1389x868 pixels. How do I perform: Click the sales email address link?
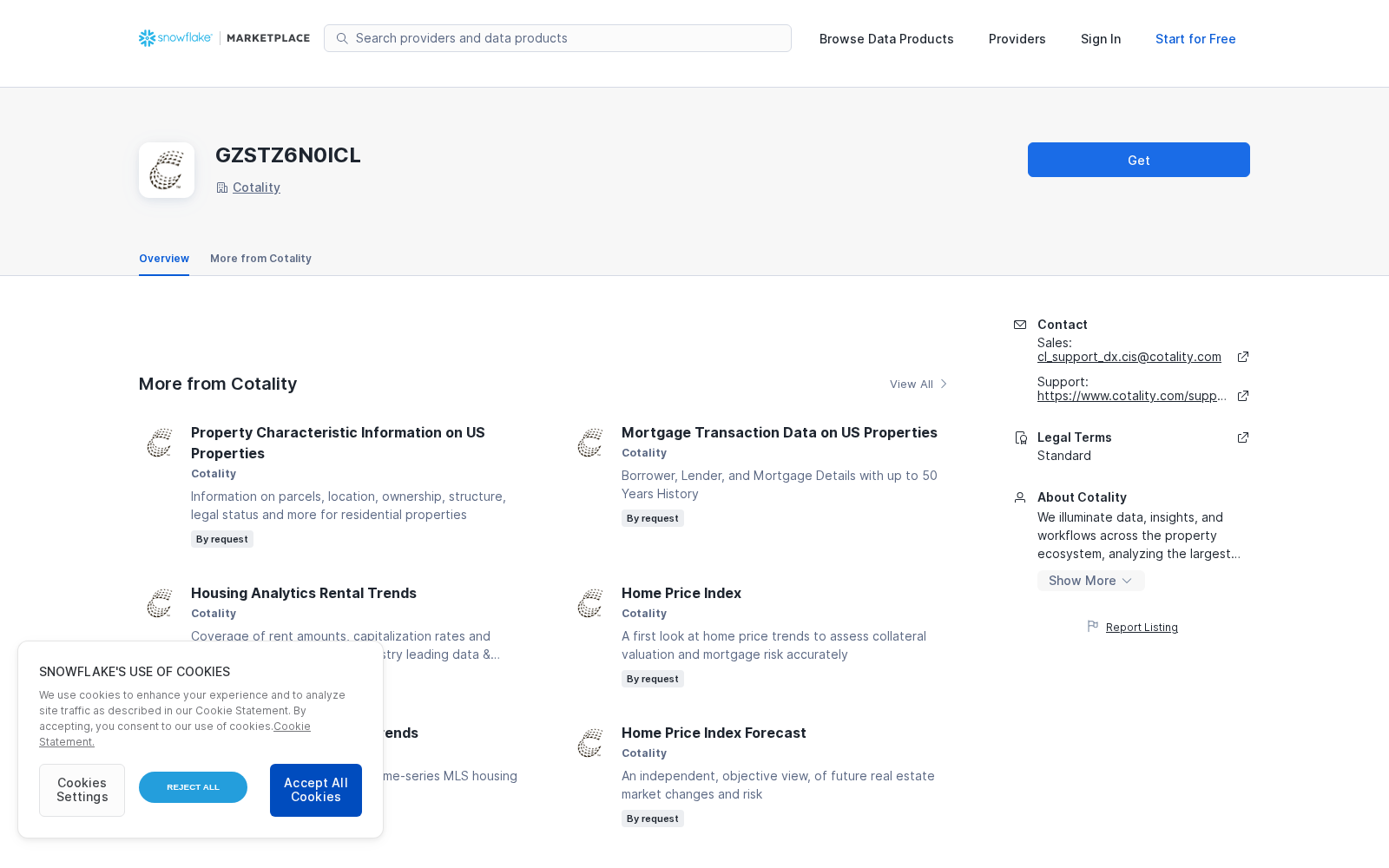pyautogui.click(x=1129, y=357)
